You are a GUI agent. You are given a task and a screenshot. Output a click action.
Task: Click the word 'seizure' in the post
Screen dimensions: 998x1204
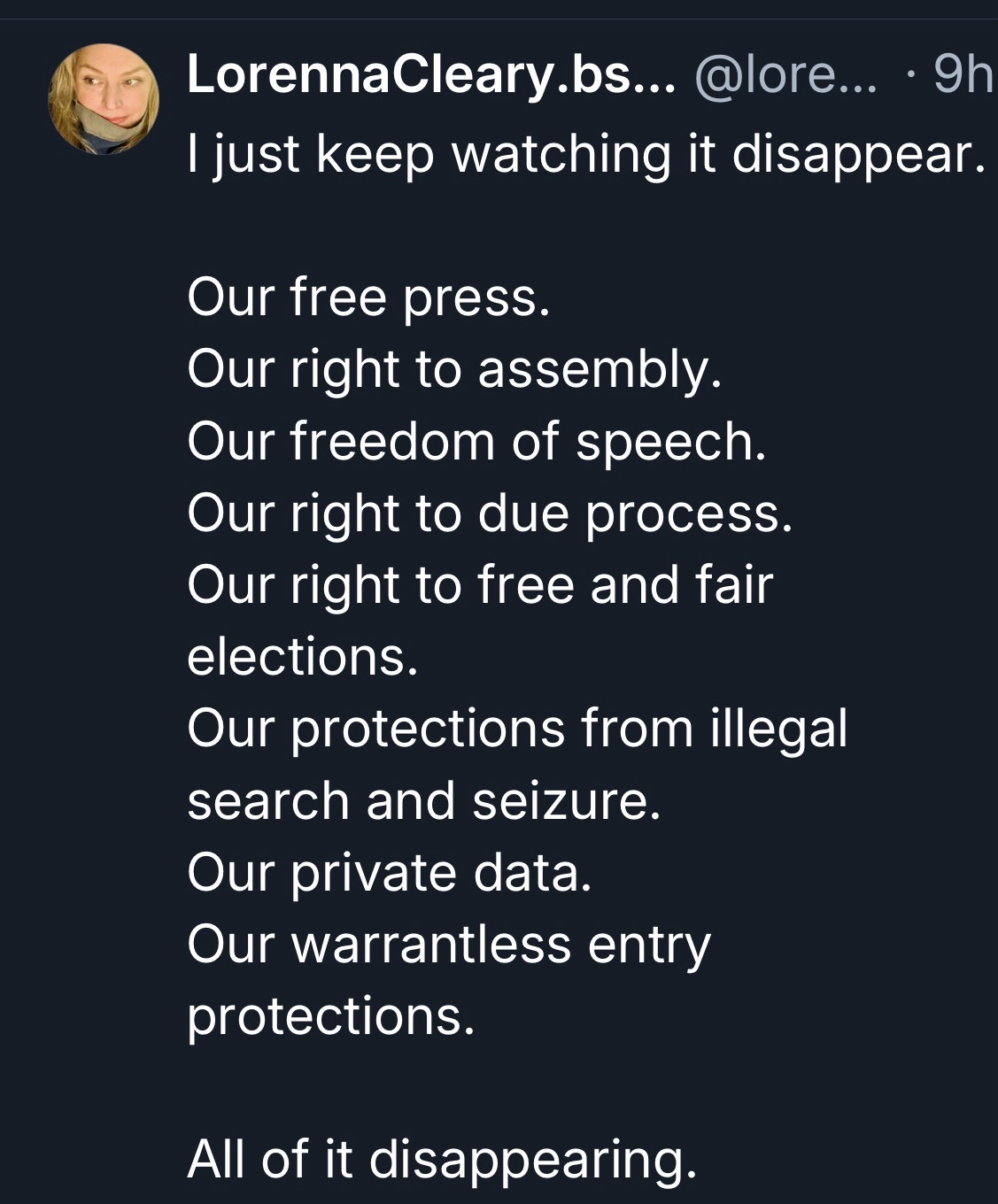tap(561, 800)
